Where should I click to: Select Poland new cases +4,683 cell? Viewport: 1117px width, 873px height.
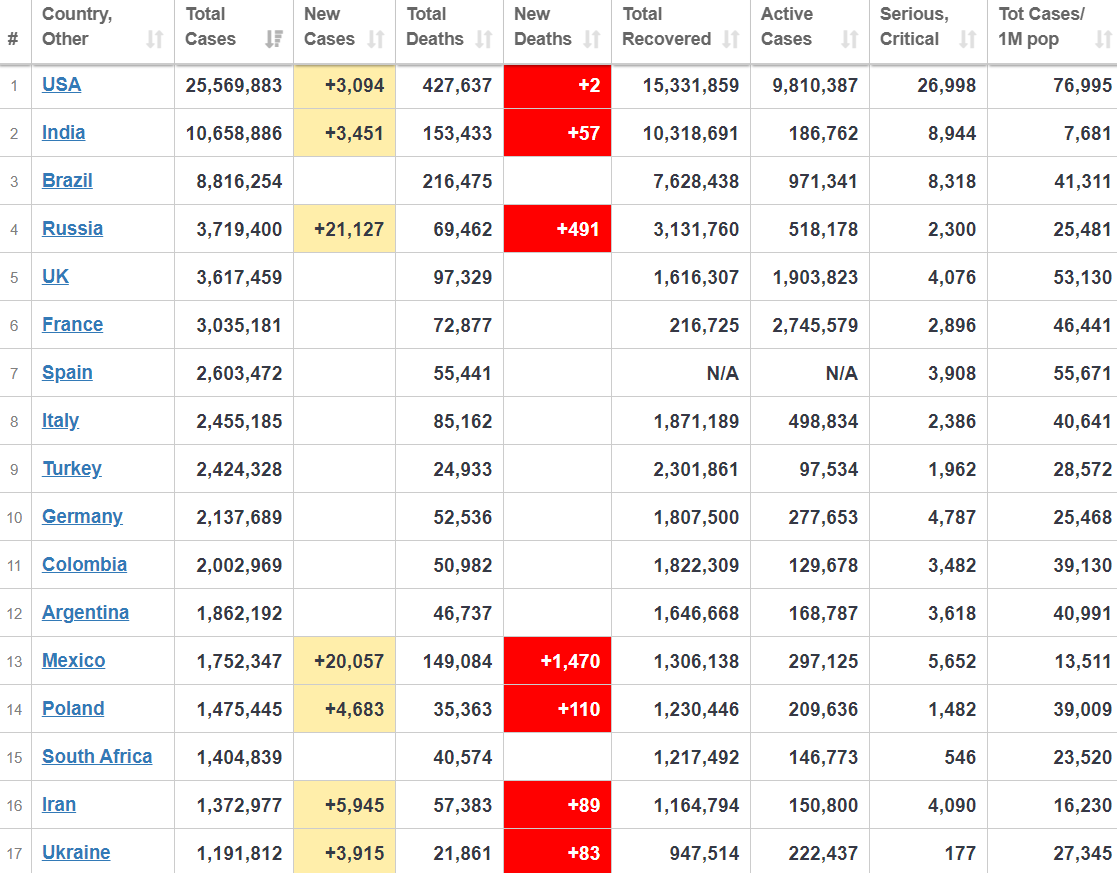[345, 709]
